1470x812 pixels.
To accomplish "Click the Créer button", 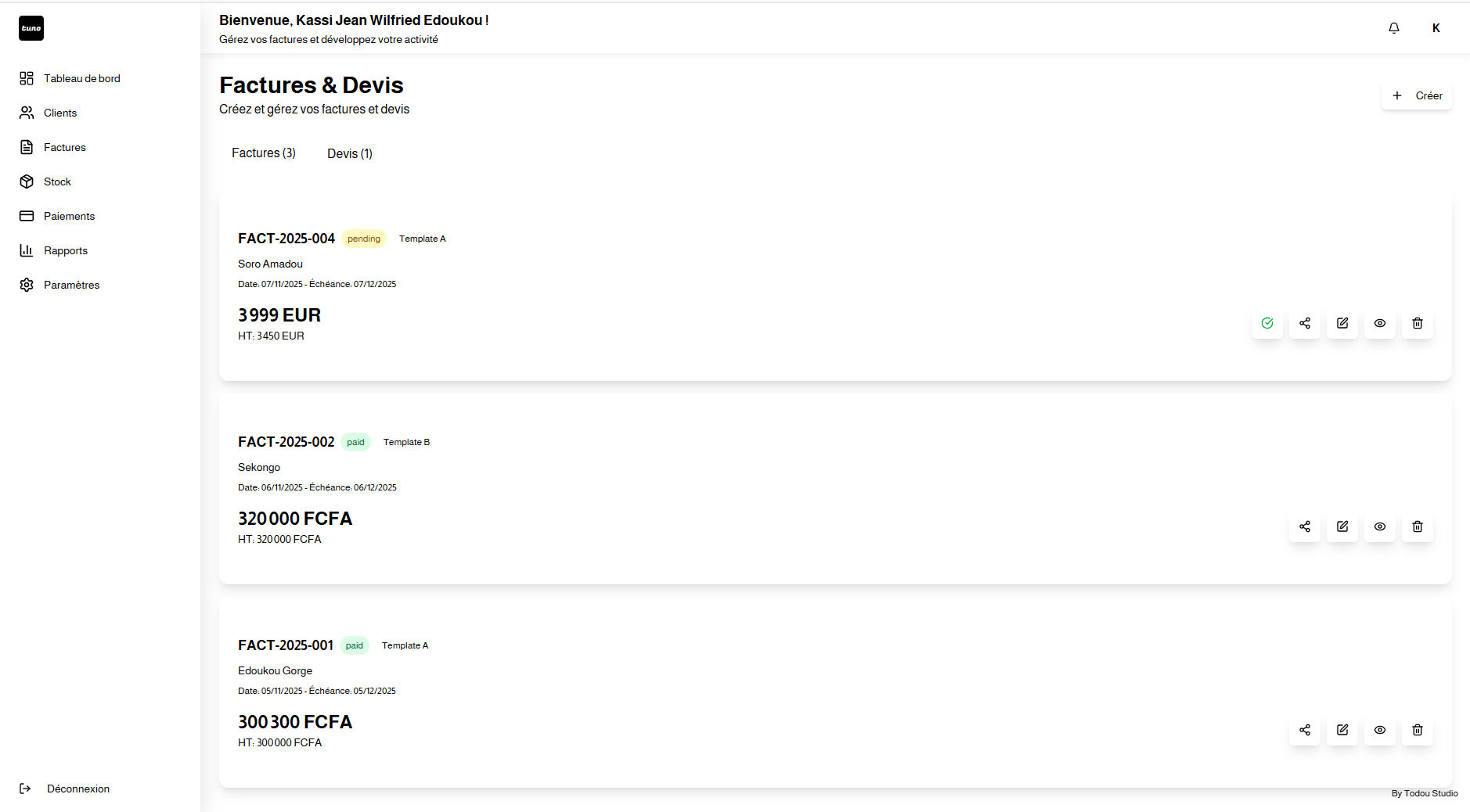I will pyautogui.click(x=1417, y=95).
